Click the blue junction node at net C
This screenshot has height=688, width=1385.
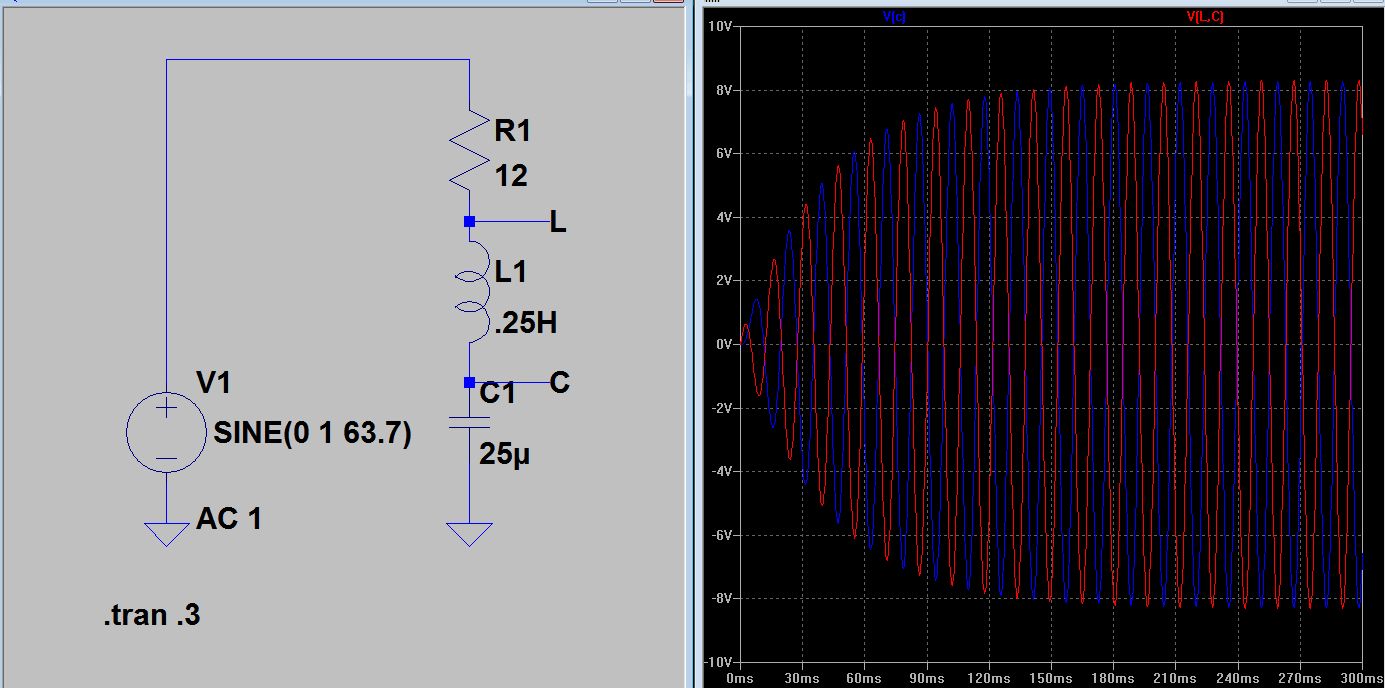click(469, 382)
